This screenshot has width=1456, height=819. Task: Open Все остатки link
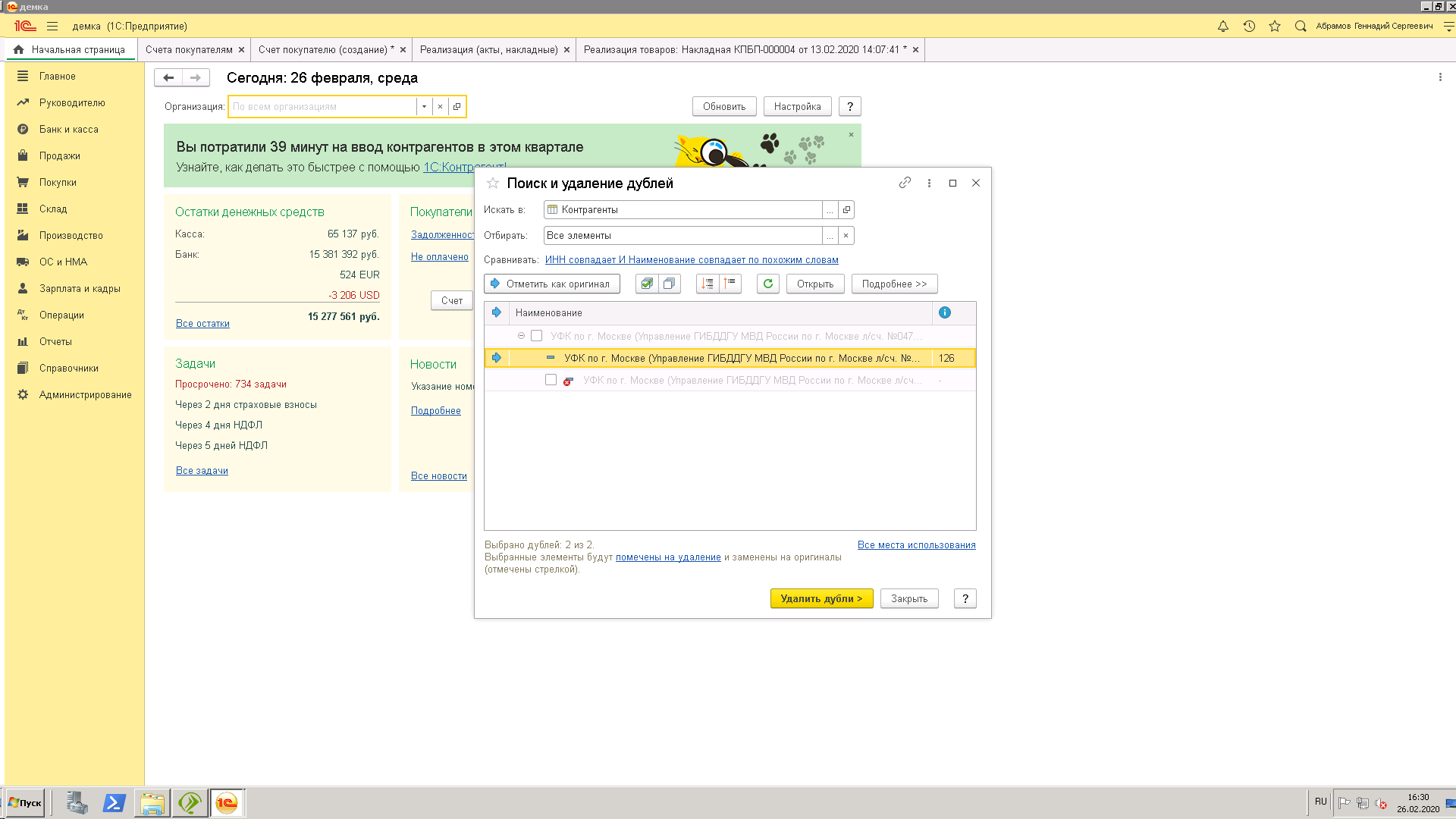[x=202, y=324]
